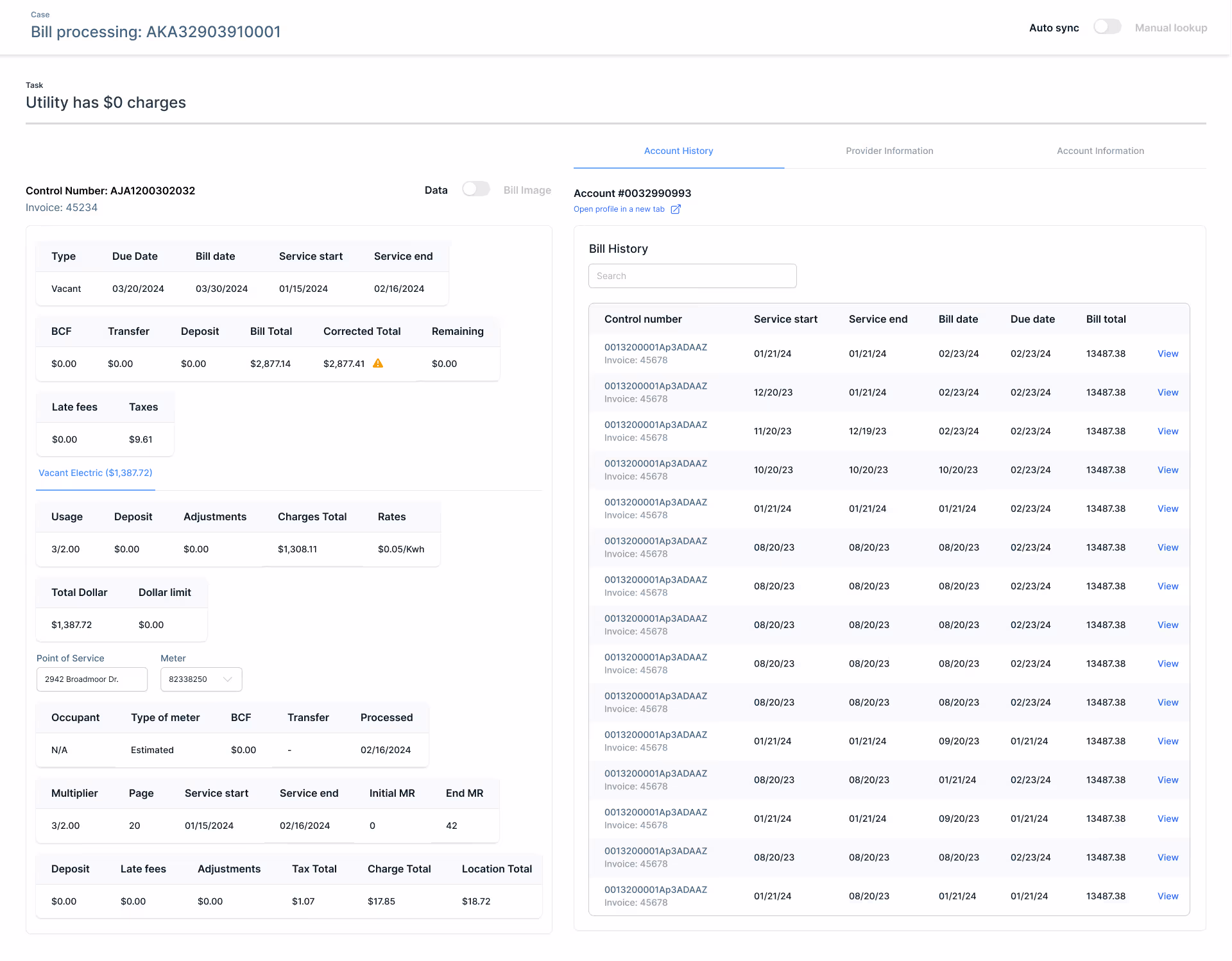
Task: Click the chevron arrow in Meter dropdown
Action: tap(228, 679)
